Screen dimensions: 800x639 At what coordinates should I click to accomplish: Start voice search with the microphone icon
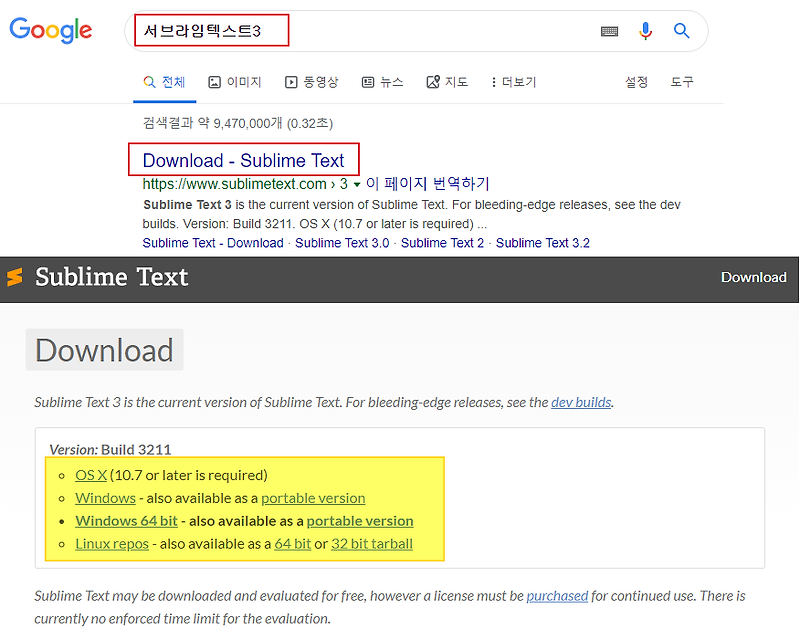click(645, 31)
